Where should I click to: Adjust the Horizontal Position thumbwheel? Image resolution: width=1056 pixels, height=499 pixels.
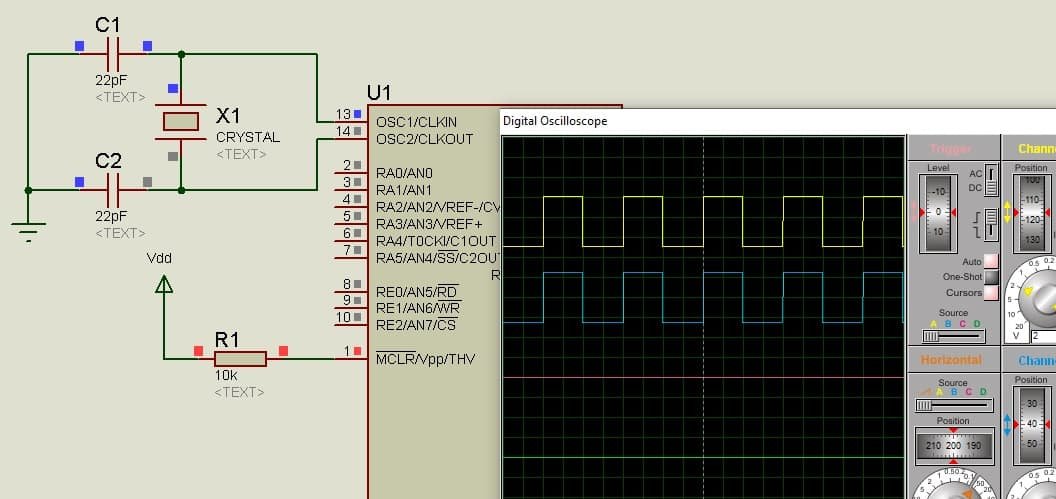pyautogui.click(x=953, y=446)
